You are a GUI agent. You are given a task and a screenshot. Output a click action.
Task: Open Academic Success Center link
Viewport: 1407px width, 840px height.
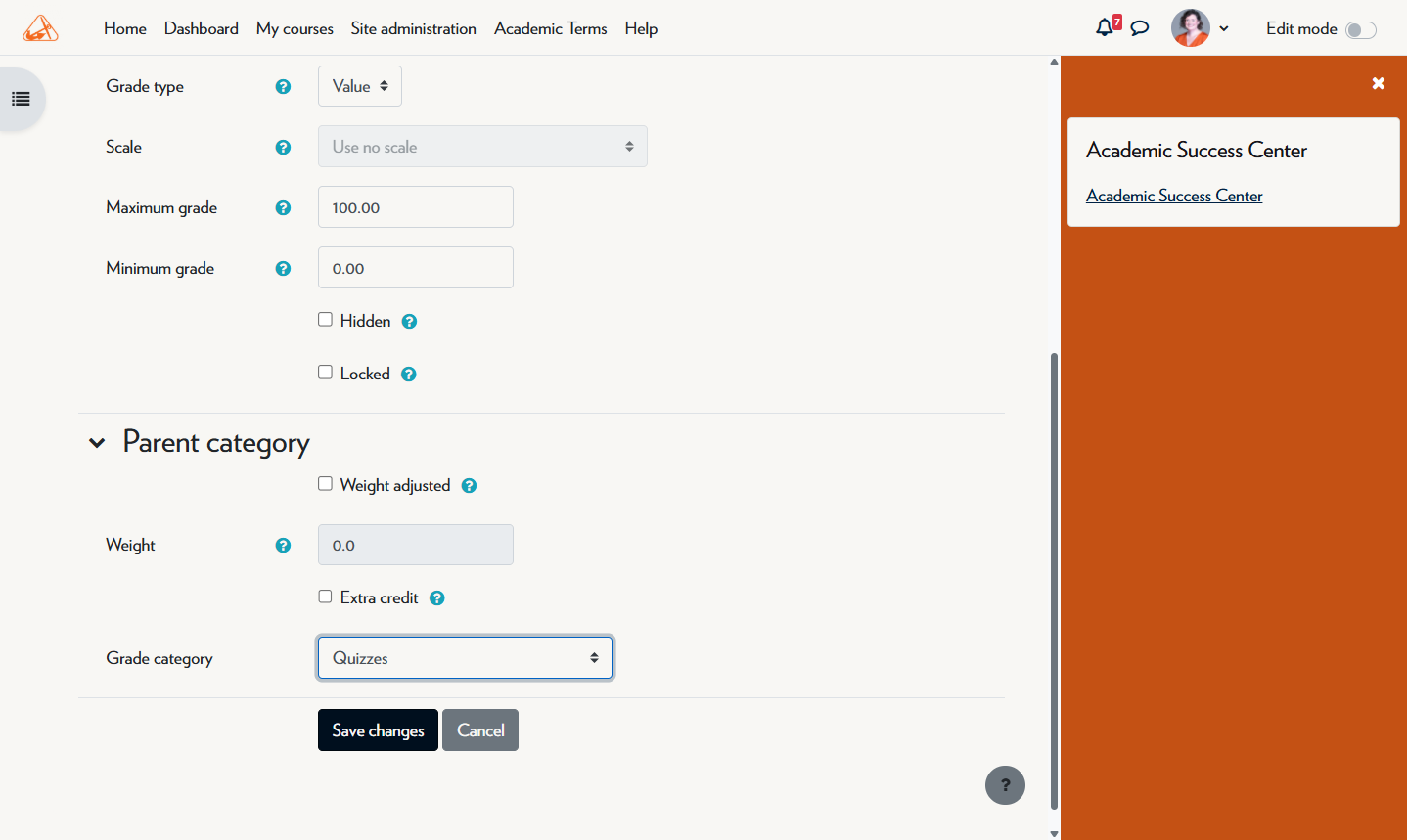[1174, 196]
